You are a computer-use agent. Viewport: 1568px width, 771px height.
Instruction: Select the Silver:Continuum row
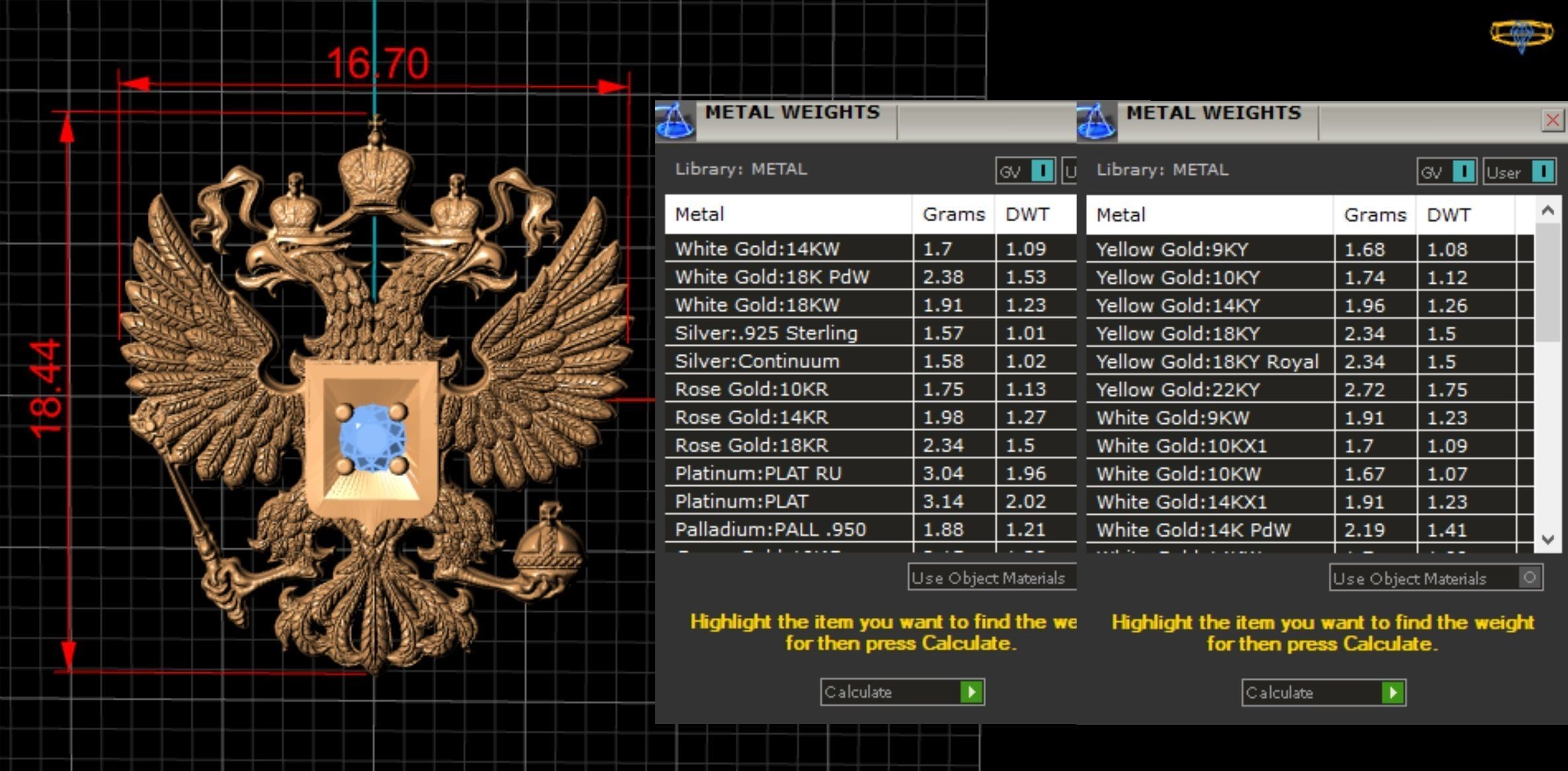871,361
